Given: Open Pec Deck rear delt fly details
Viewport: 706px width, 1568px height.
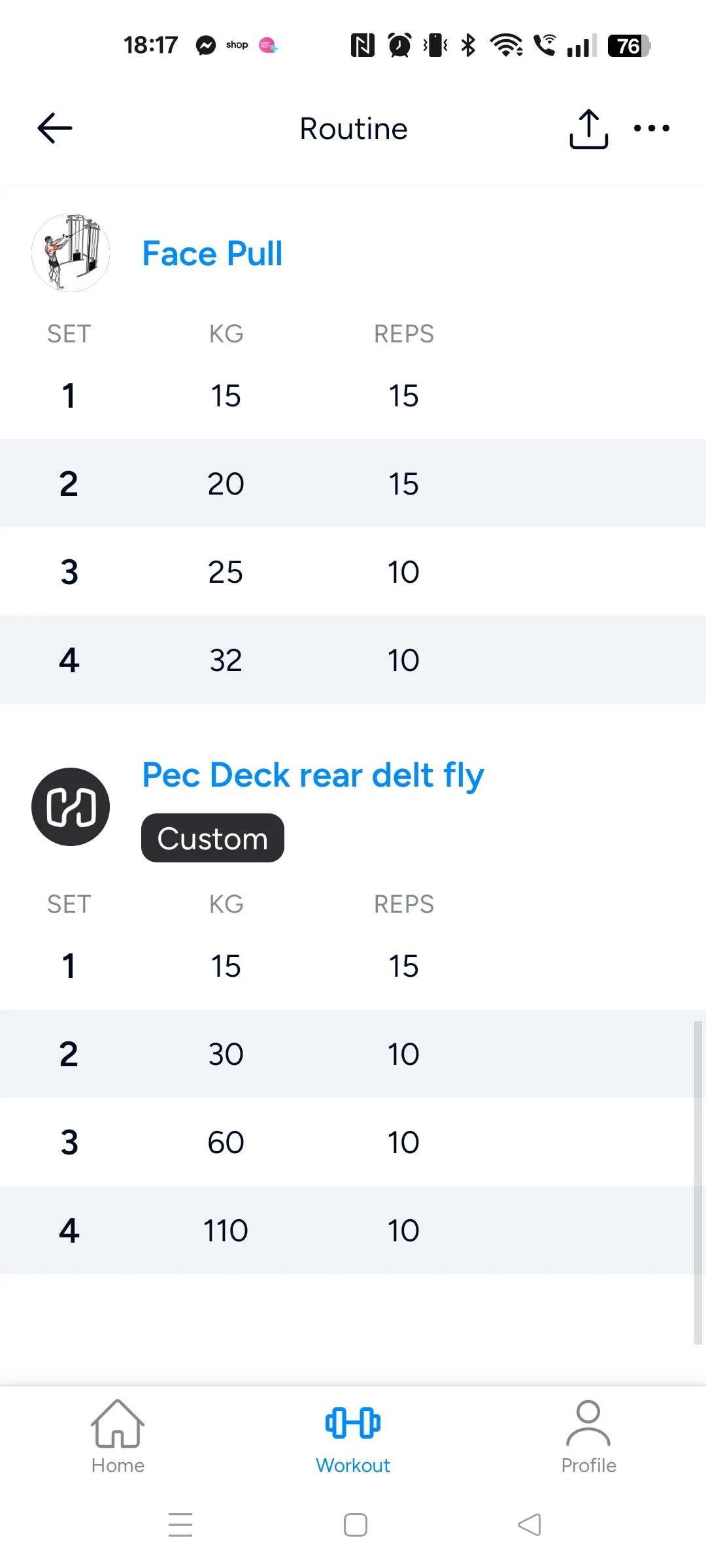Looking at the screenshot, I should pos(312,776).
